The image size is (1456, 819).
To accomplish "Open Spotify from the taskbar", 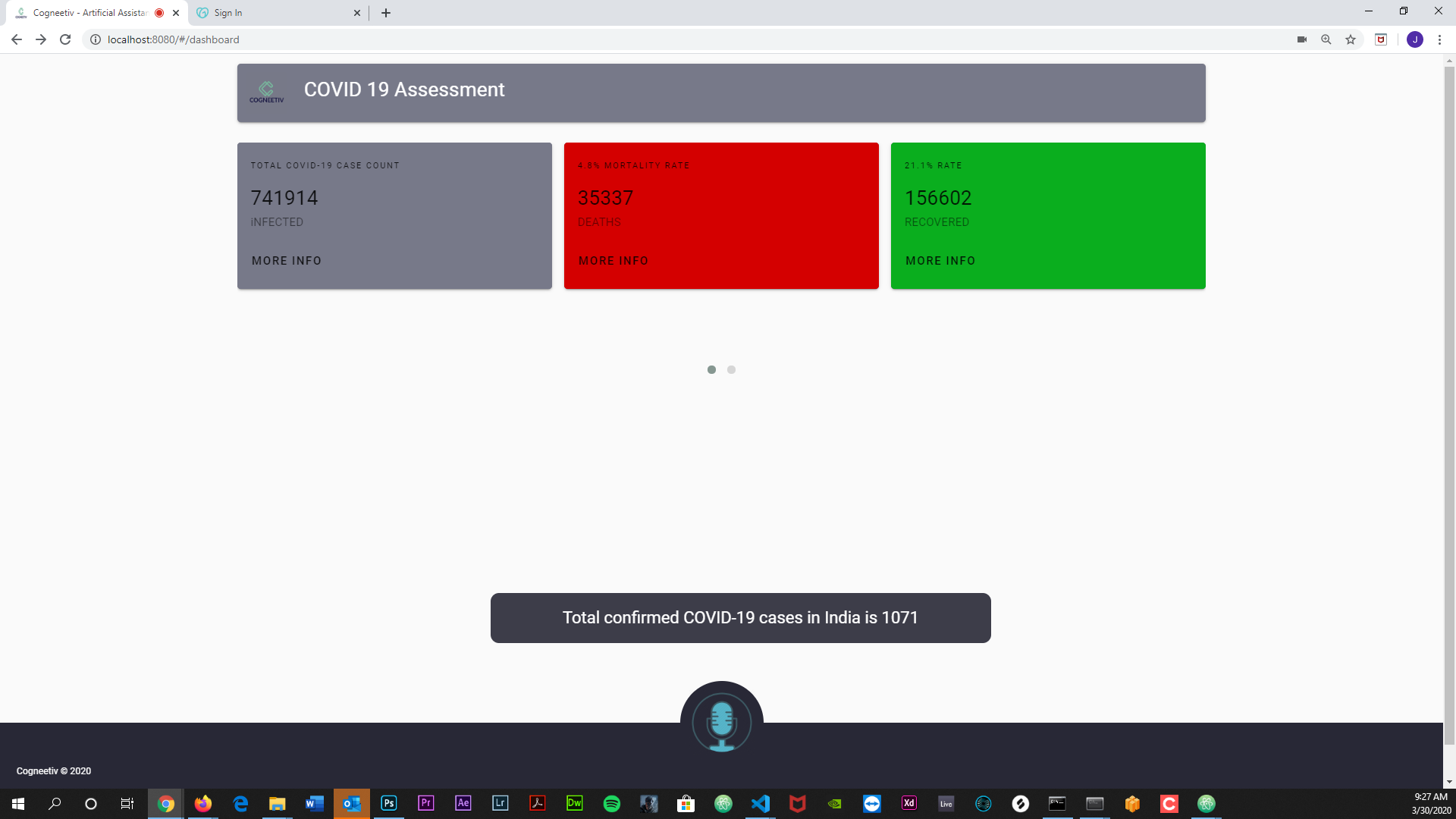I will click(611, 804).
